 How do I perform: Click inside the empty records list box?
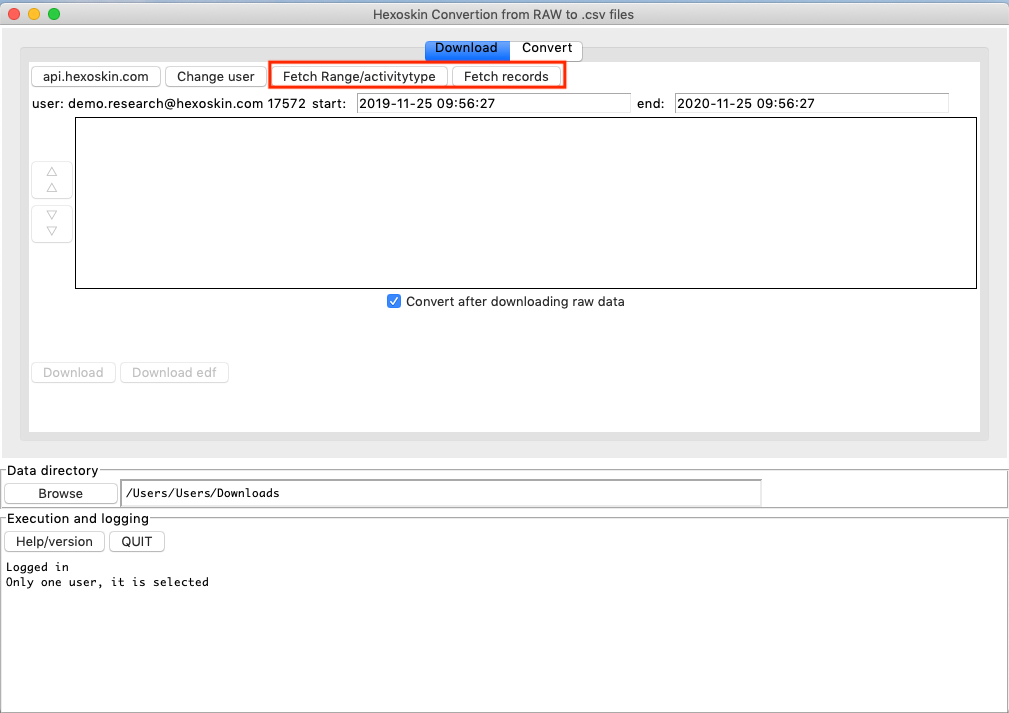526,203
